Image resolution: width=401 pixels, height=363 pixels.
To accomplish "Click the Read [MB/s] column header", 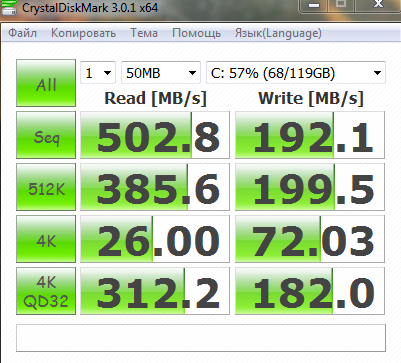I will (155, 98).
